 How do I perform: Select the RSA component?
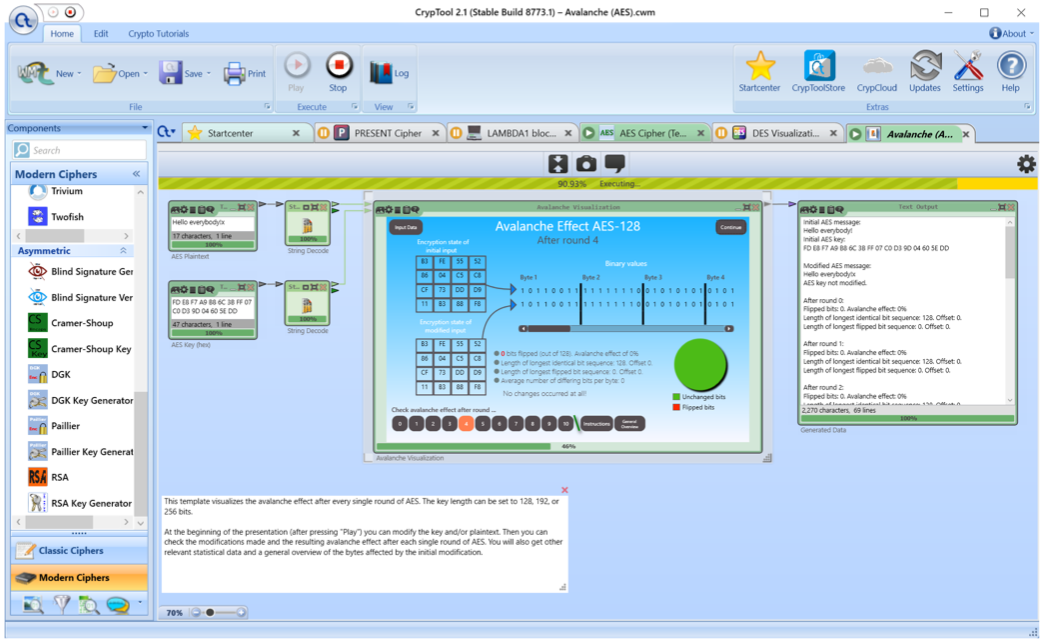coord(48,477)
